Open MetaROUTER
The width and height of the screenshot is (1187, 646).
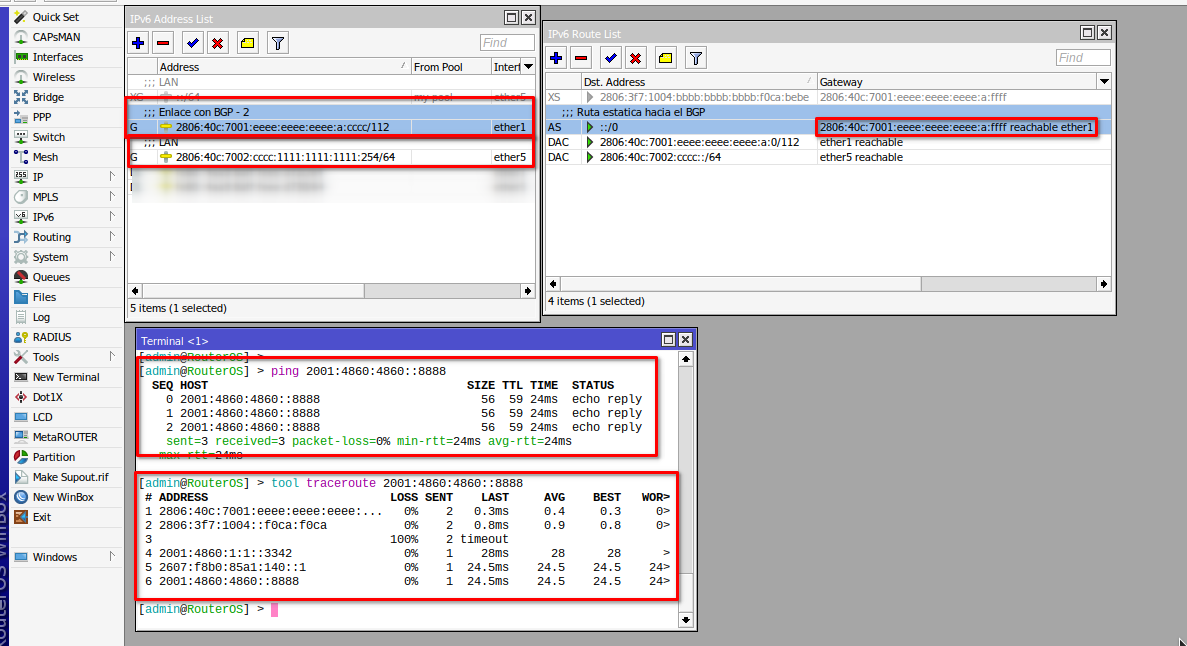click(66, 437)
